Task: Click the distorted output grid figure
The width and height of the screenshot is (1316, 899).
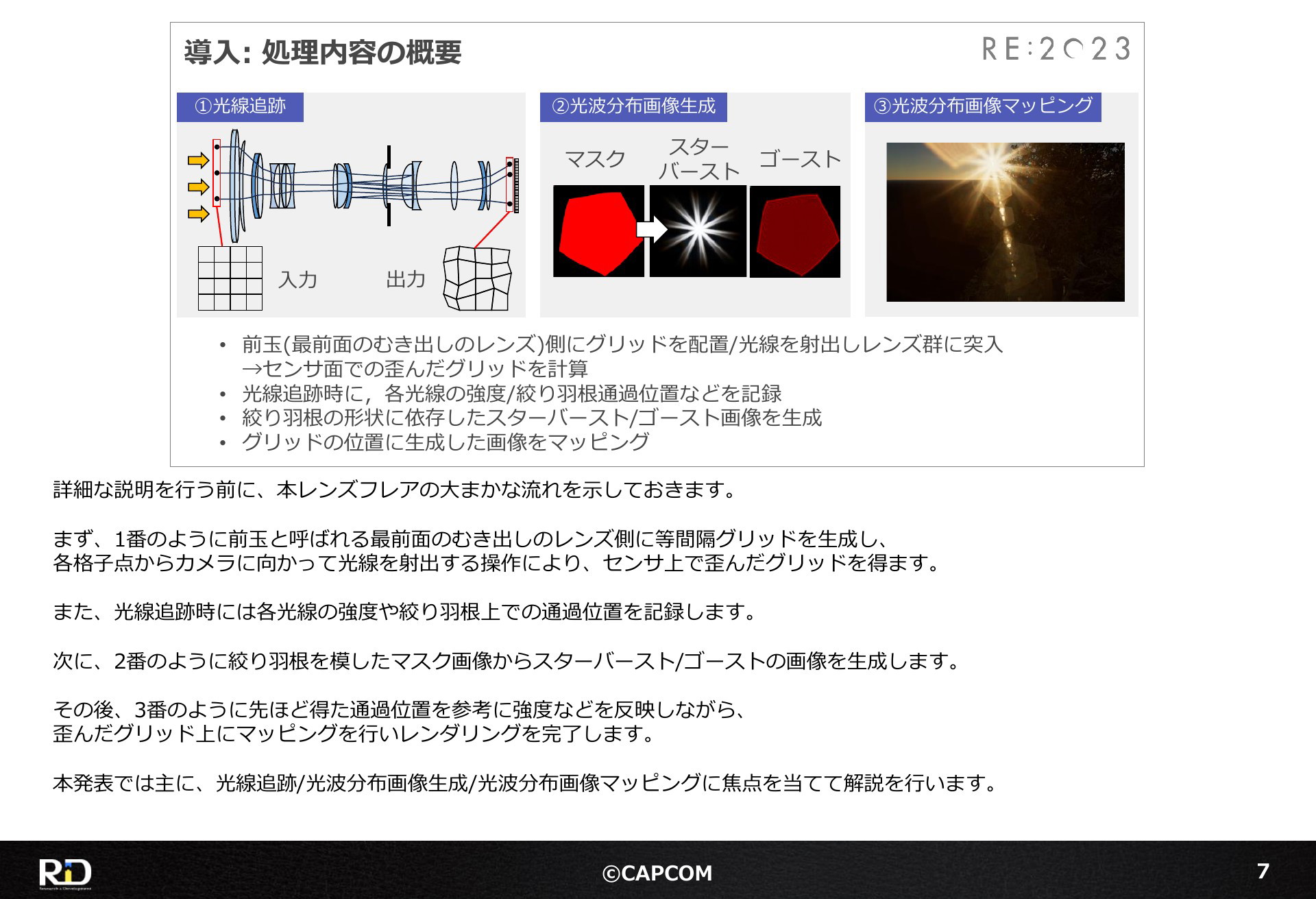Action: click(x=477, y=278)
